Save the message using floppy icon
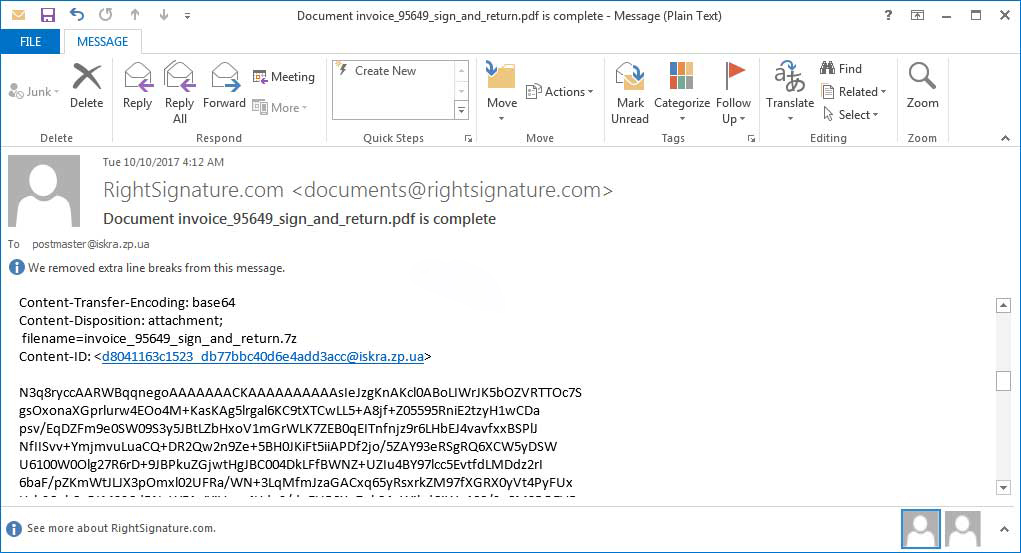The height and width of the screenshot is (553, 1021). 48,15
